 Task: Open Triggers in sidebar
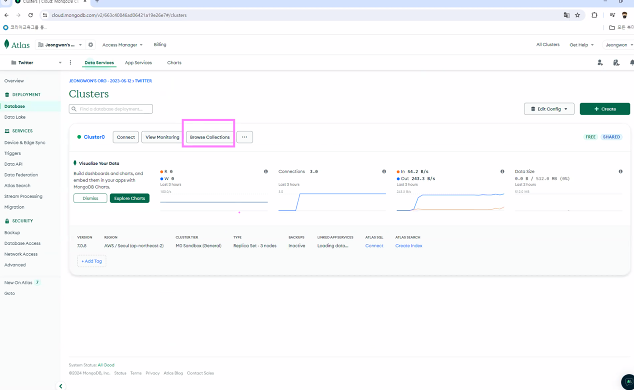(x=13, y=154)
